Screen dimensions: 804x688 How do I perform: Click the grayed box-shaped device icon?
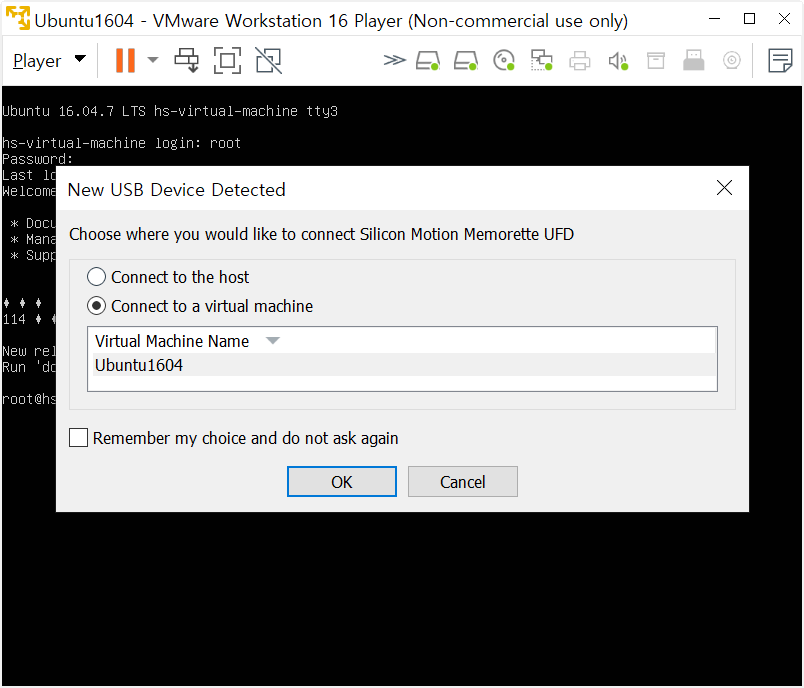click(656, 60)
